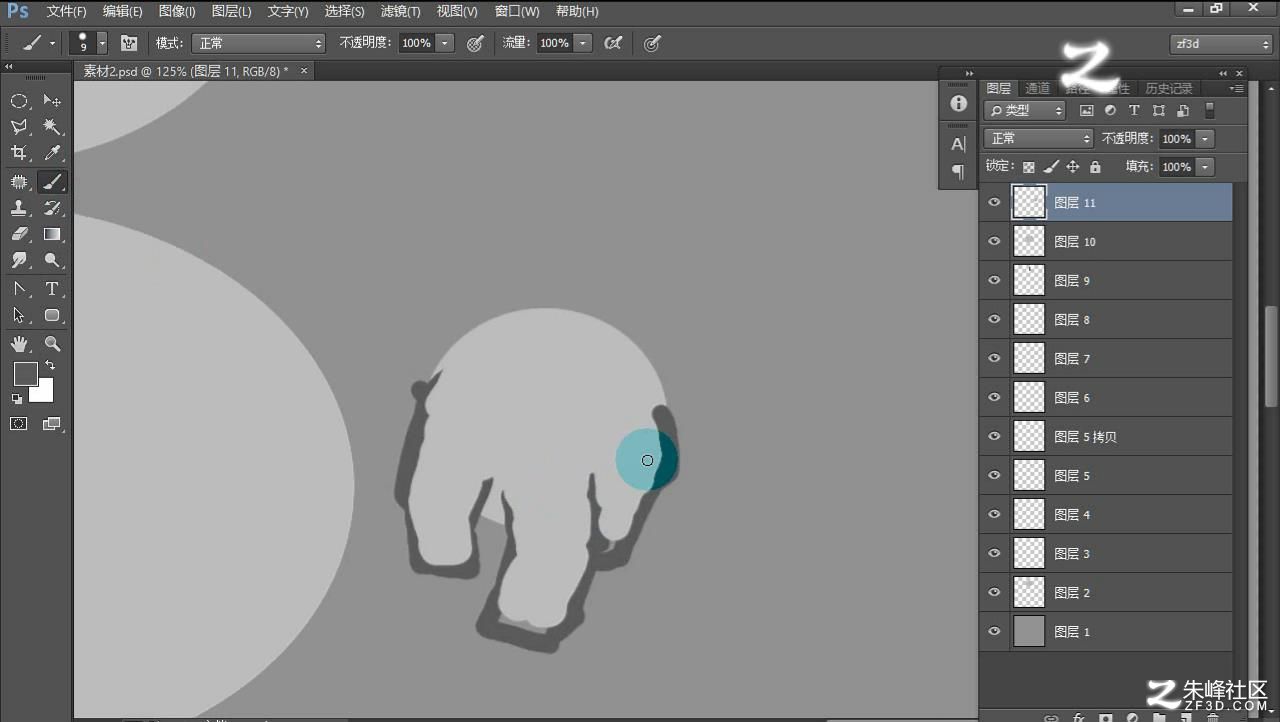
Task: Toggle the layer filtering switch
Action: pos(1209,111)
